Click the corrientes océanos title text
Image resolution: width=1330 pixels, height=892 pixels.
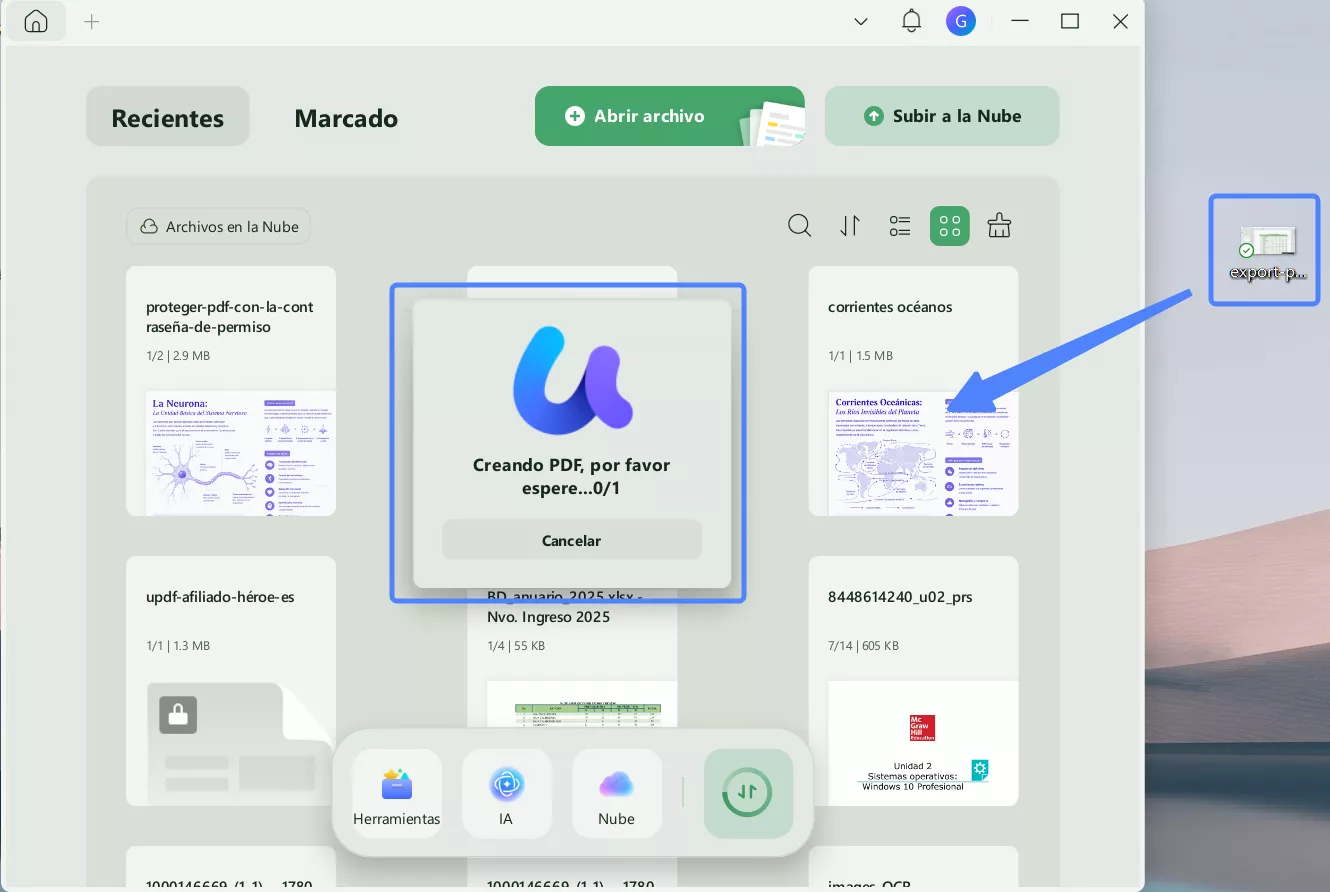[890, 307]
